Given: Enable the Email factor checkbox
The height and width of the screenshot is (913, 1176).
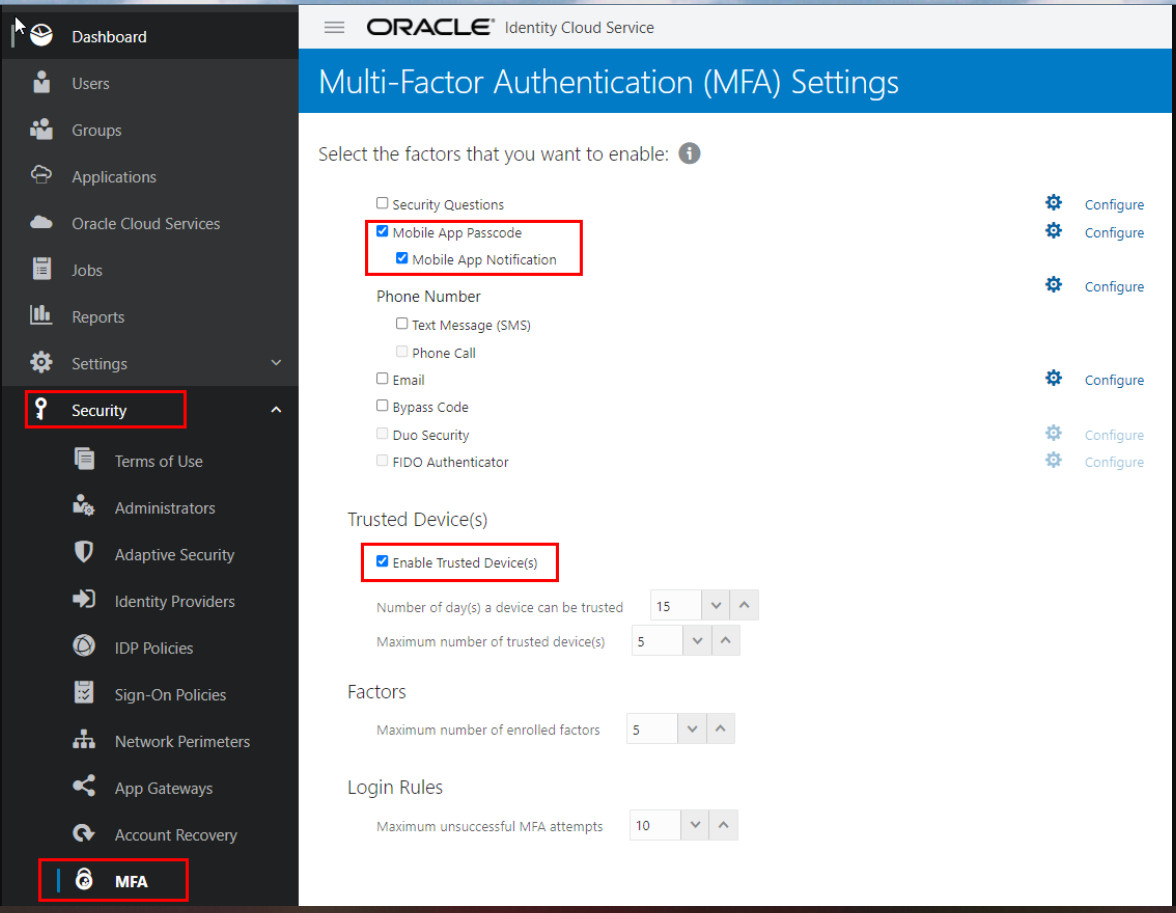Looking at the screenshot, I should 382,378.
